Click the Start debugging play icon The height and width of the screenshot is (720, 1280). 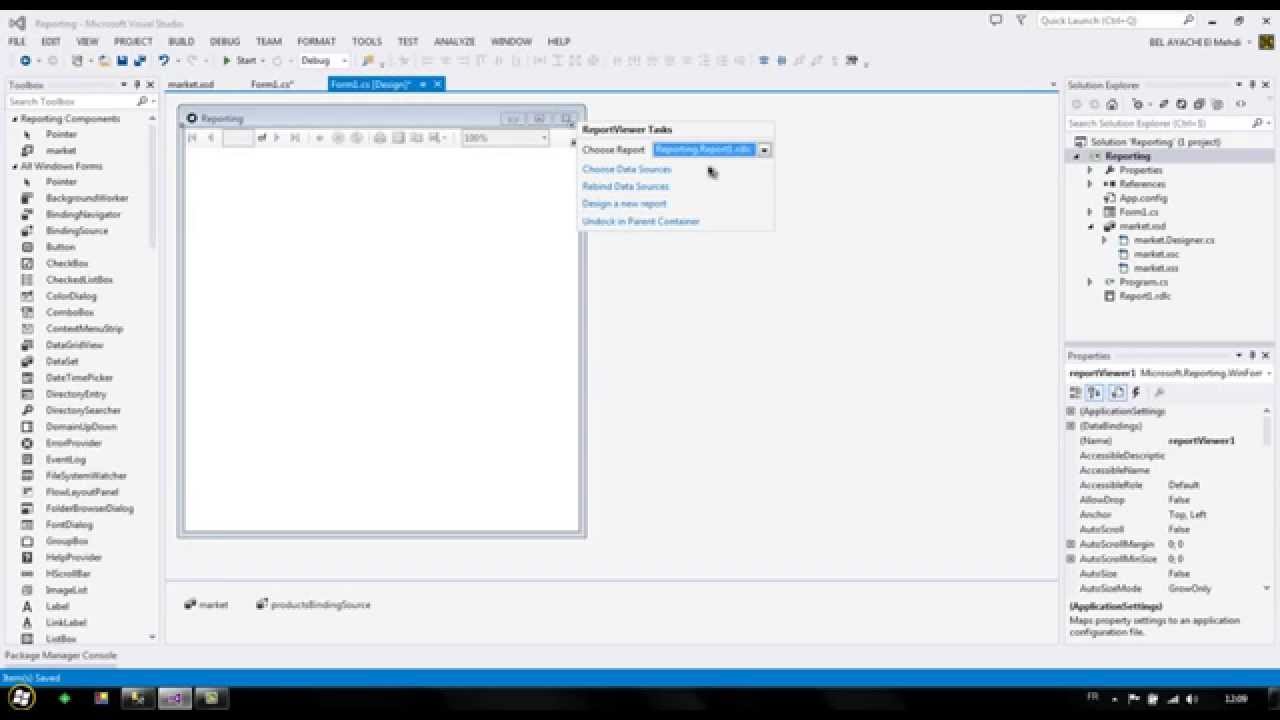click(x=227, y=61)
